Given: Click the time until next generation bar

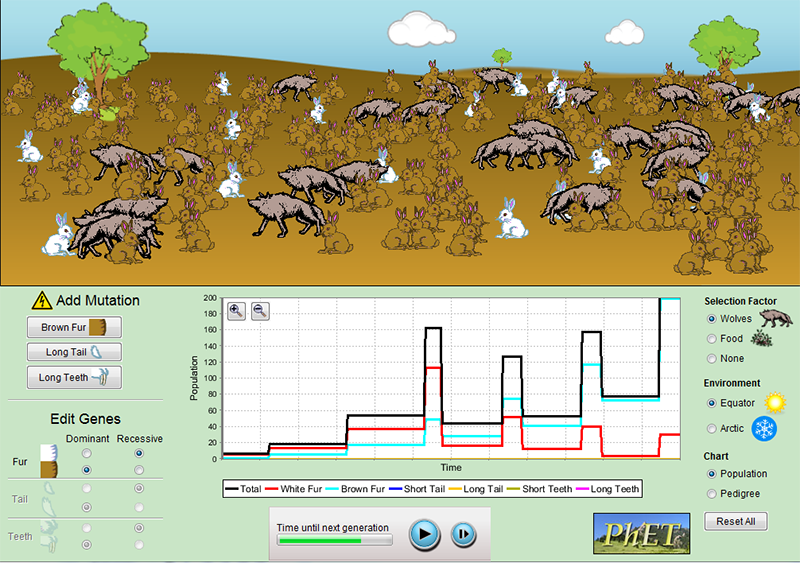Looking at the screenshot, I should 334,540.
